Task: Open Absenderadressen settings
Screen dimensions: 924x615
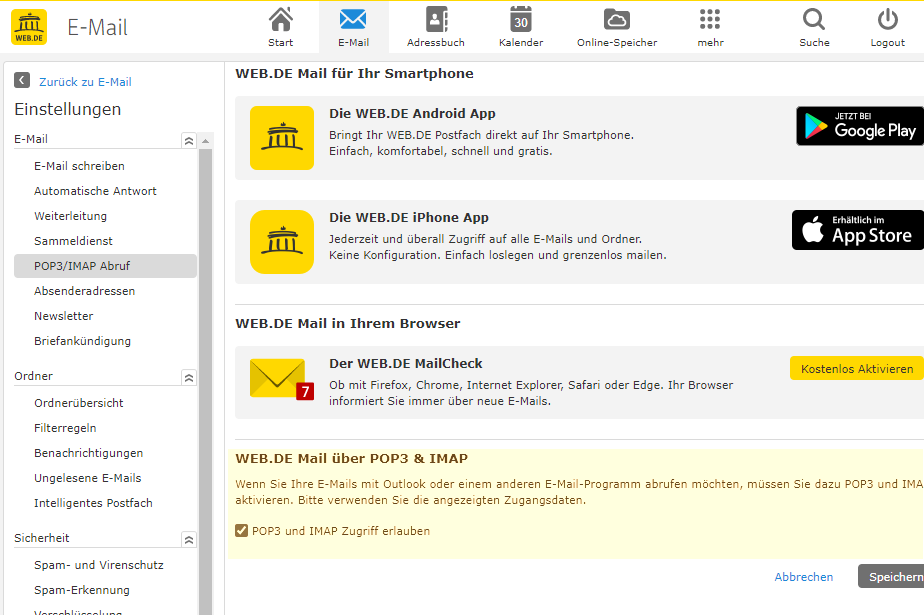Action: pyautogui.click(x=85, y=291)
